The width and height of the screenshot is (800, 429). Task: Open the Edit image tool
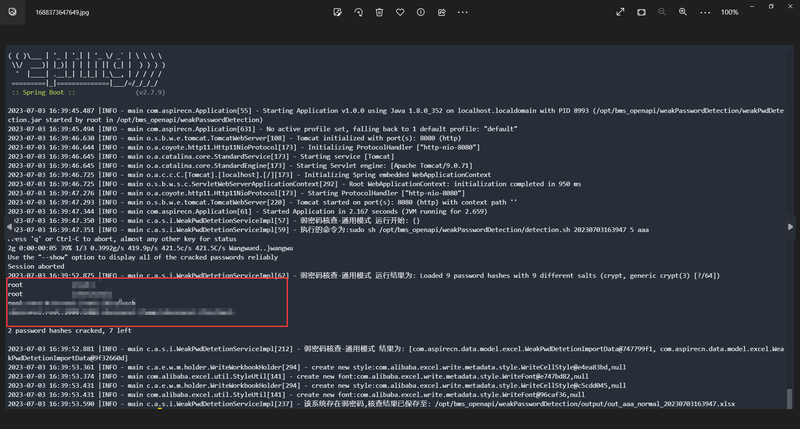click(x=337, y=12)
